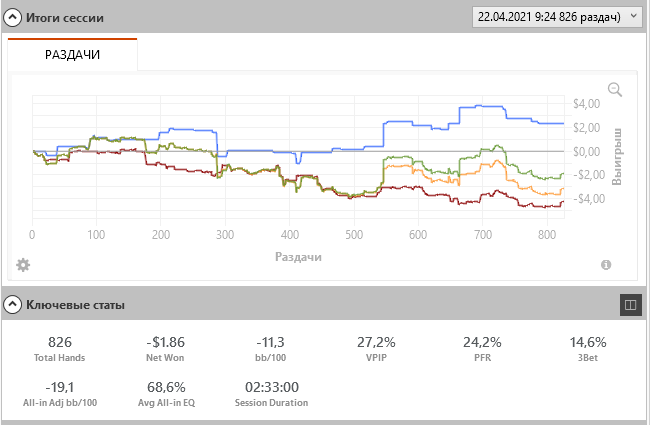650x425 pixels.
Task: Collapse the Ключевые статы section
Action: pyautogui.click(x=14, y=304)
